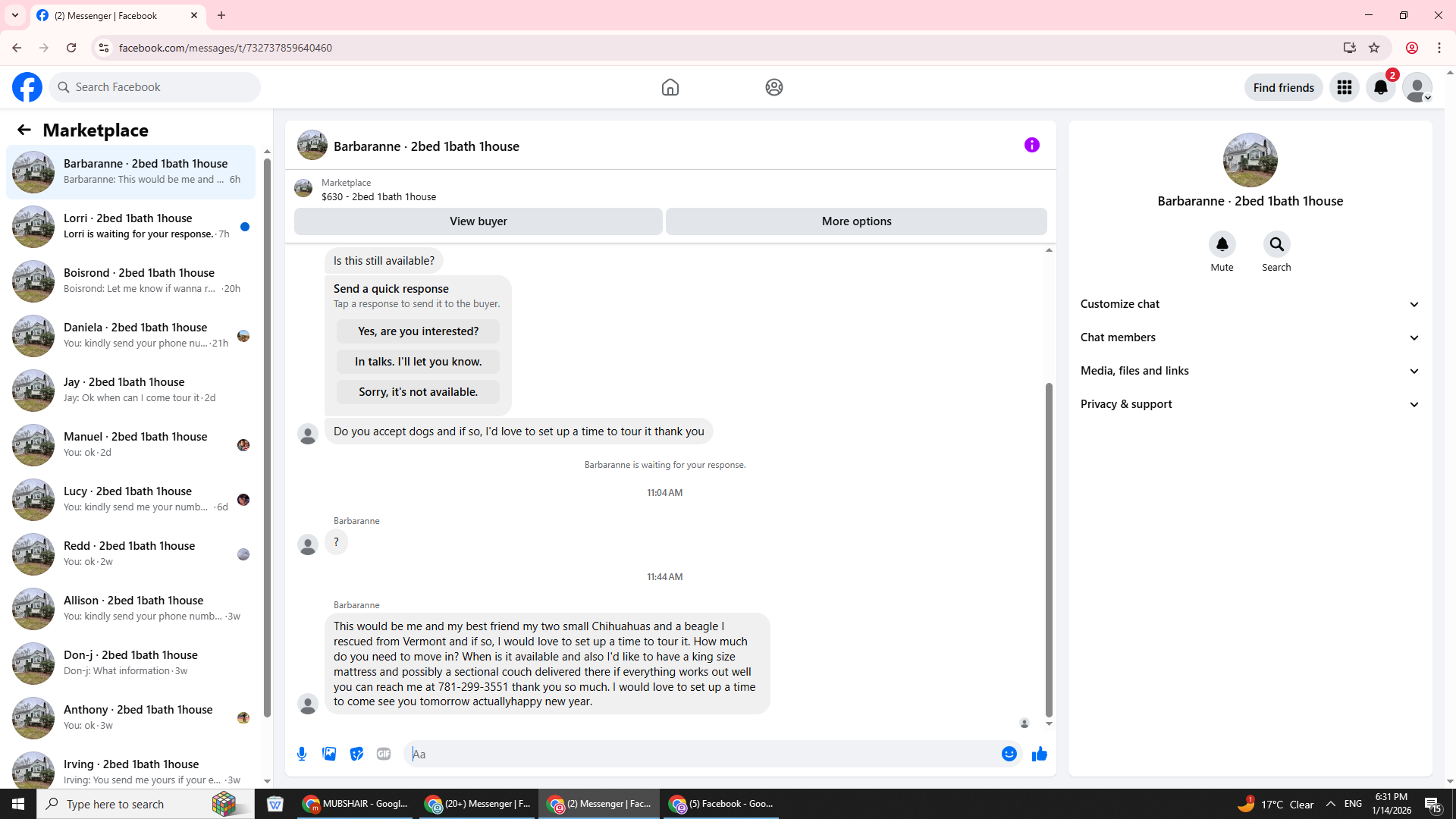Go back using the Marketplace back arrow
1456x819 pixels.
tap(24, 130)
